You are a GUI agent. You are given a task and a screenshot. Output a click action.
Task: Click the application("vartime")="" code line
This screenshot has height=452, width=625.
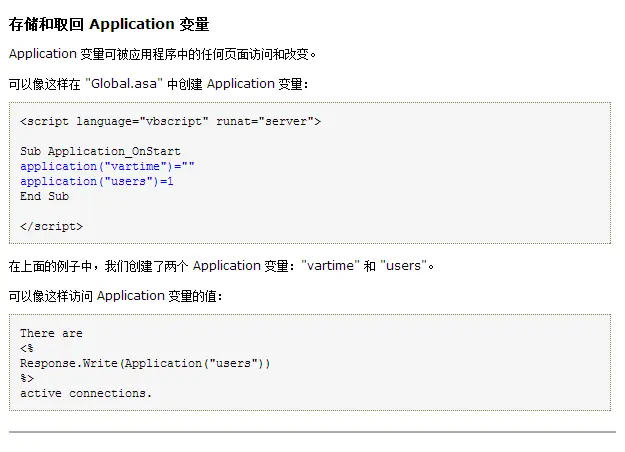(107, 166)
